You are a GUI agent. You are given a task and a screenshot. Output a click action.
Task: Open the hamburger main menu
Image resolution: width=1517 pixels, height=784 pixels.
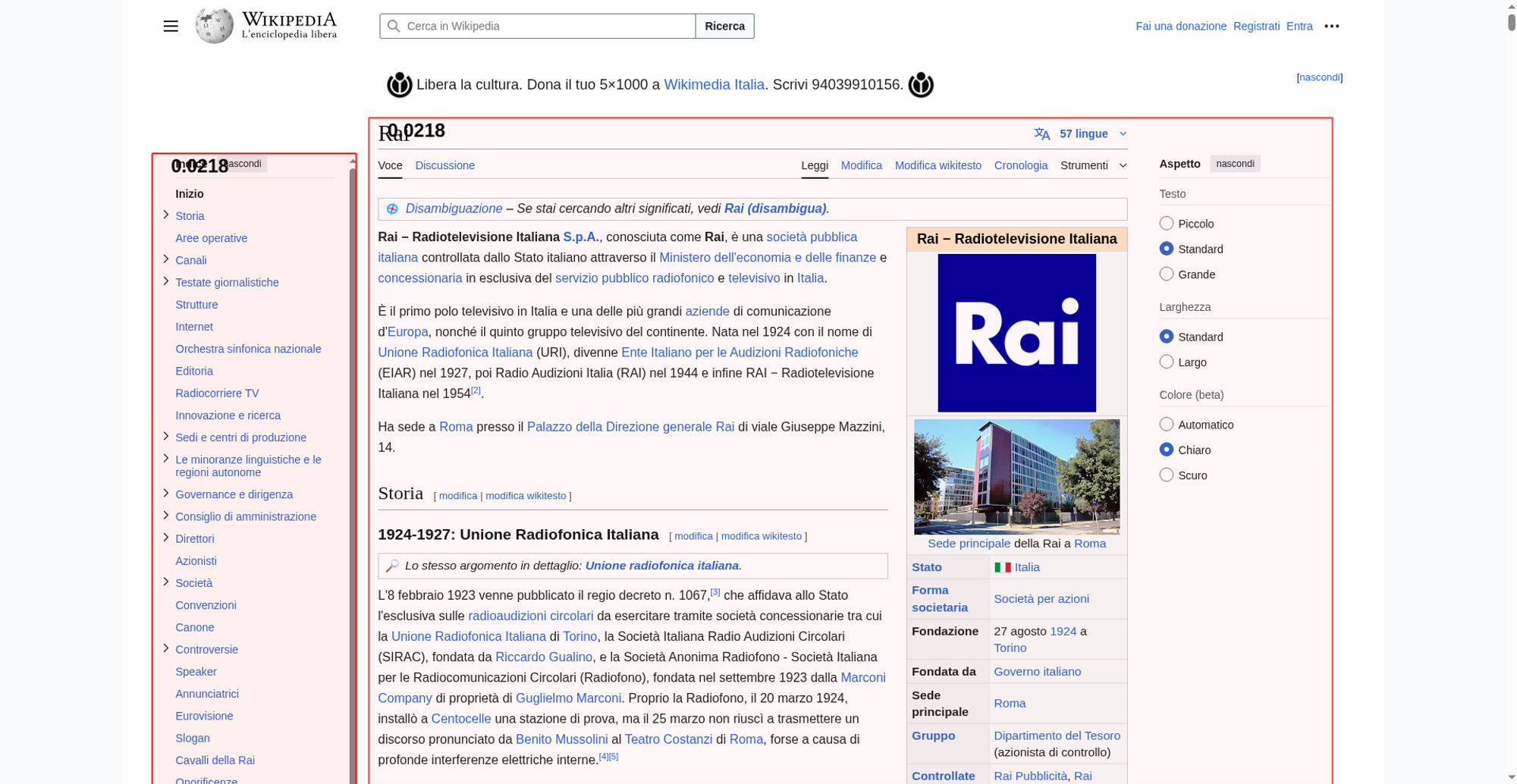pos(171,26)
